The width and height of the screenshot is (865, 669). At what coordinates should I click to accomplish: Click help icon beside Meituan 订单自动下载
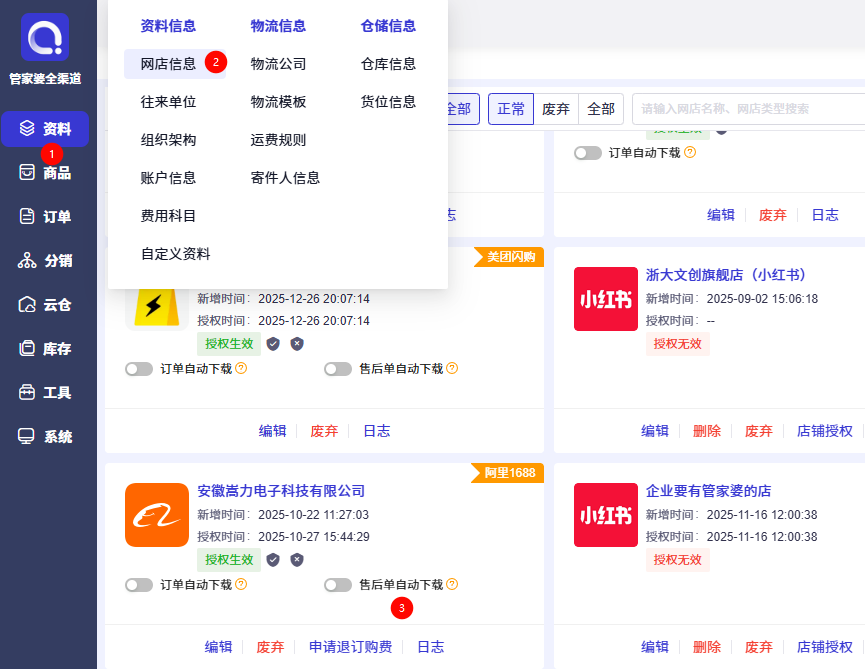coord(241,368)
